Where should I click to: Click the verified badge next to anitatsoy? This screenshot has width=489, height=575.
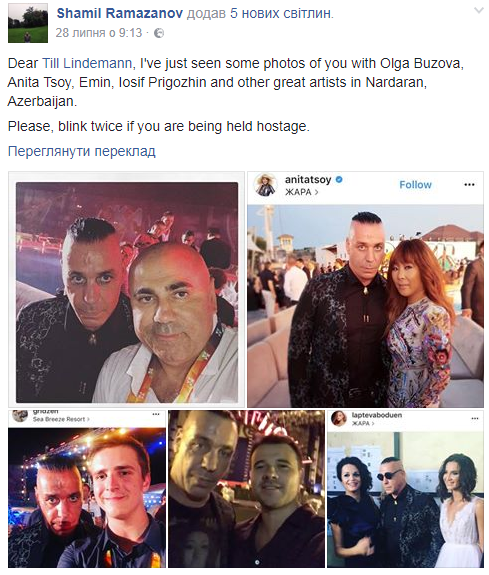tap(339, 180)
